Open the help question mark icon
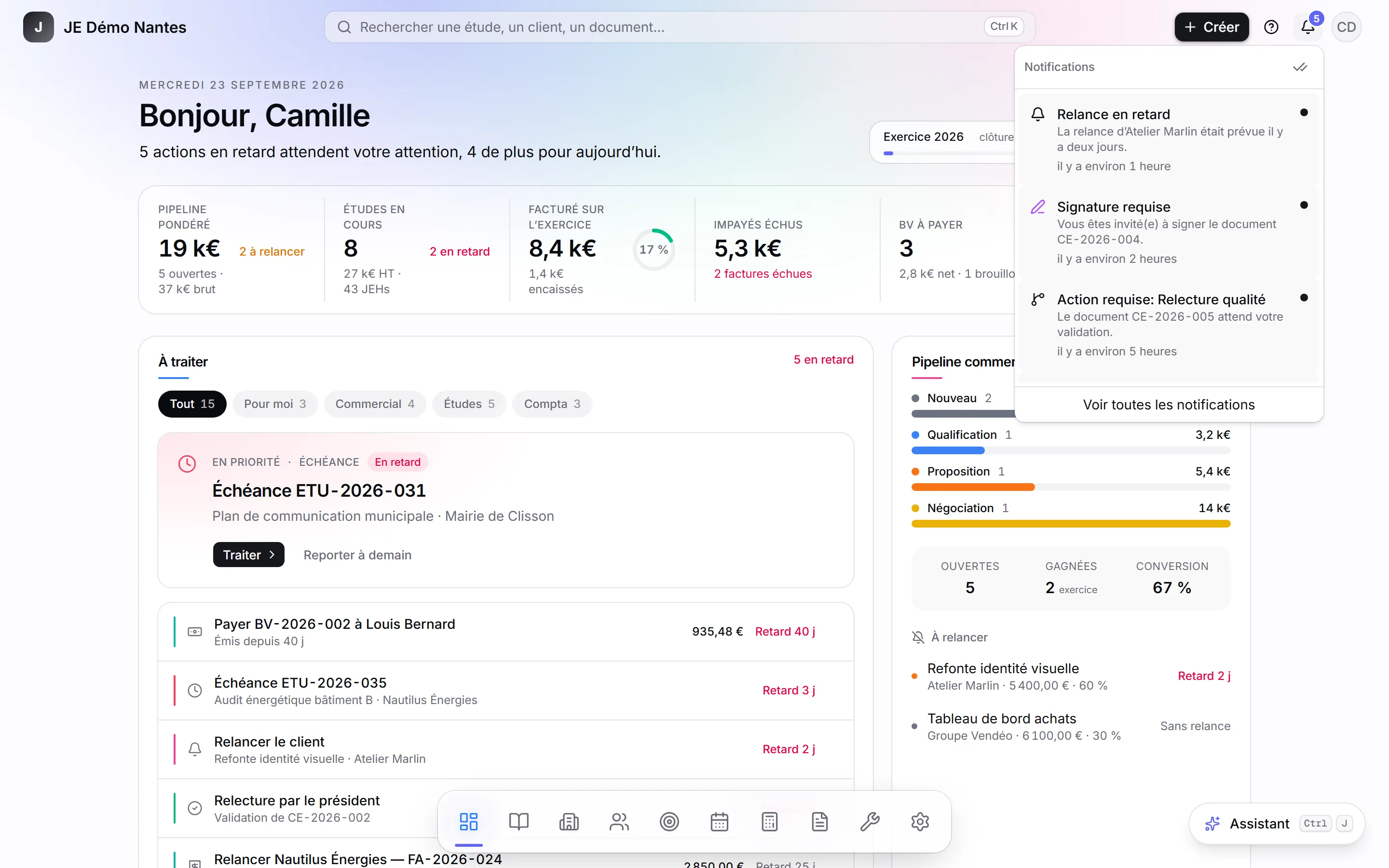The height and width of the screenshot is (868, 1389). coord(1271,27)
